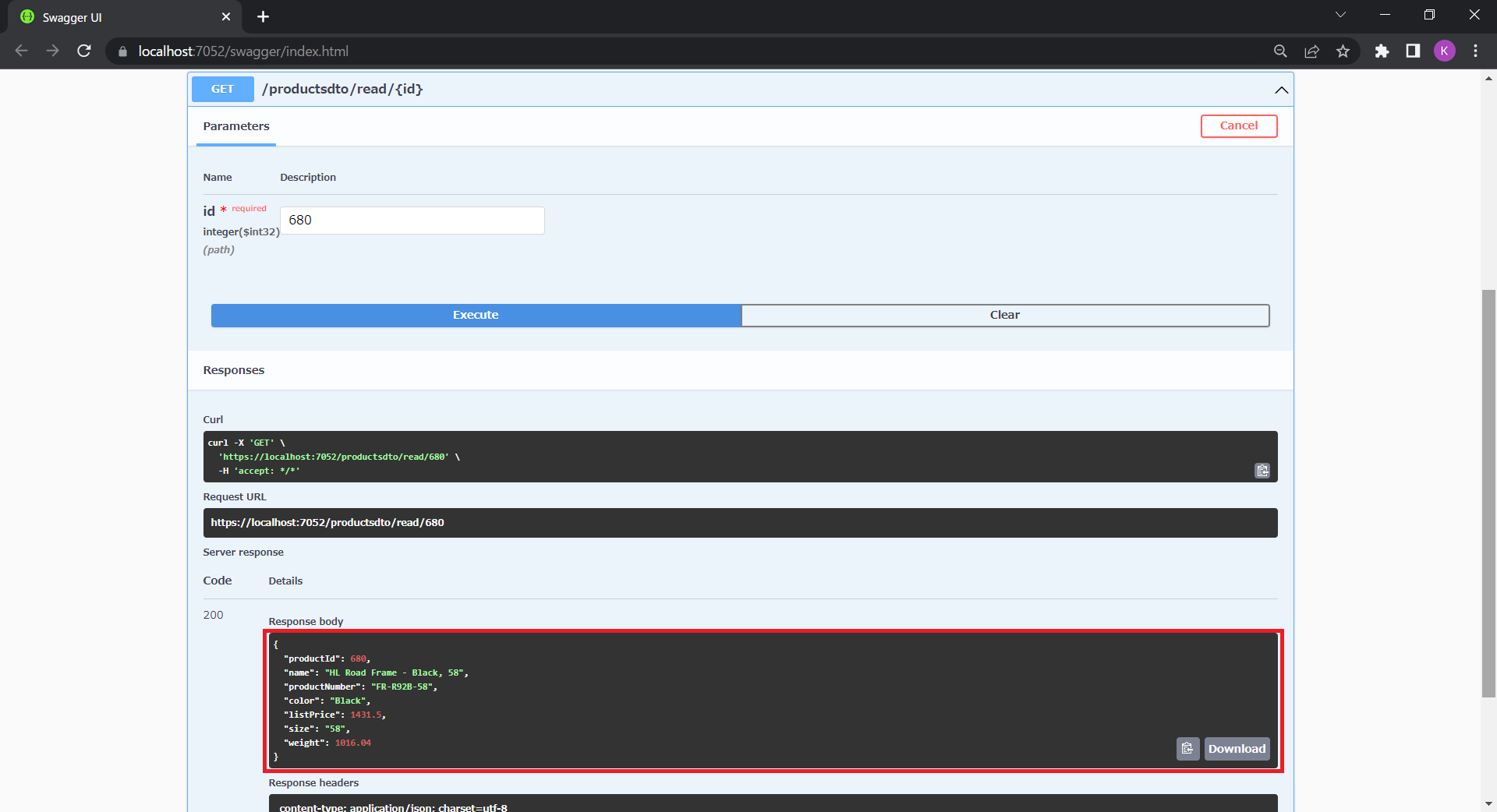Image resolution: width=1497 pixels, height=812 pixels.
Task: Open a new browser tab
Action: pos(264,16)
